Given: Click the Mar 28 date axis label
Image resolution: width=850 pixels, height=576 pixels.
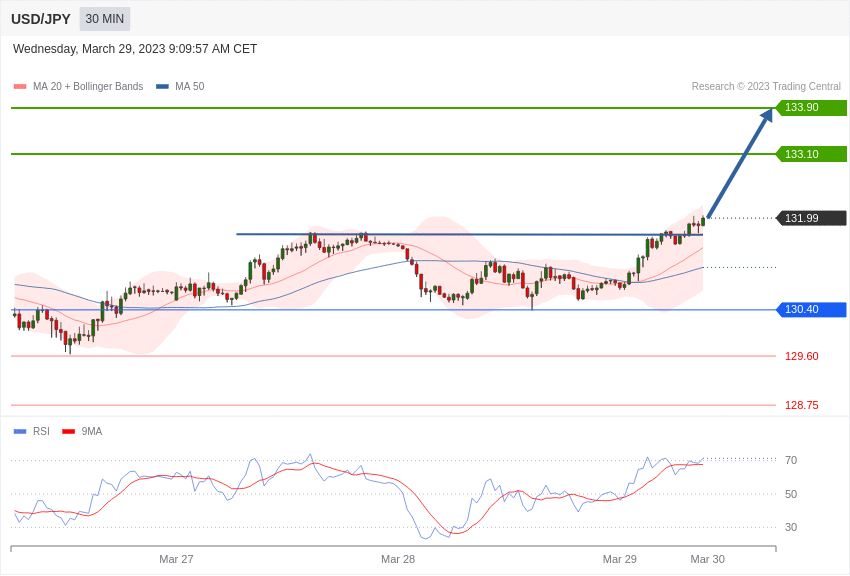Looking at the screenshot, I should [x=398, y=559].
